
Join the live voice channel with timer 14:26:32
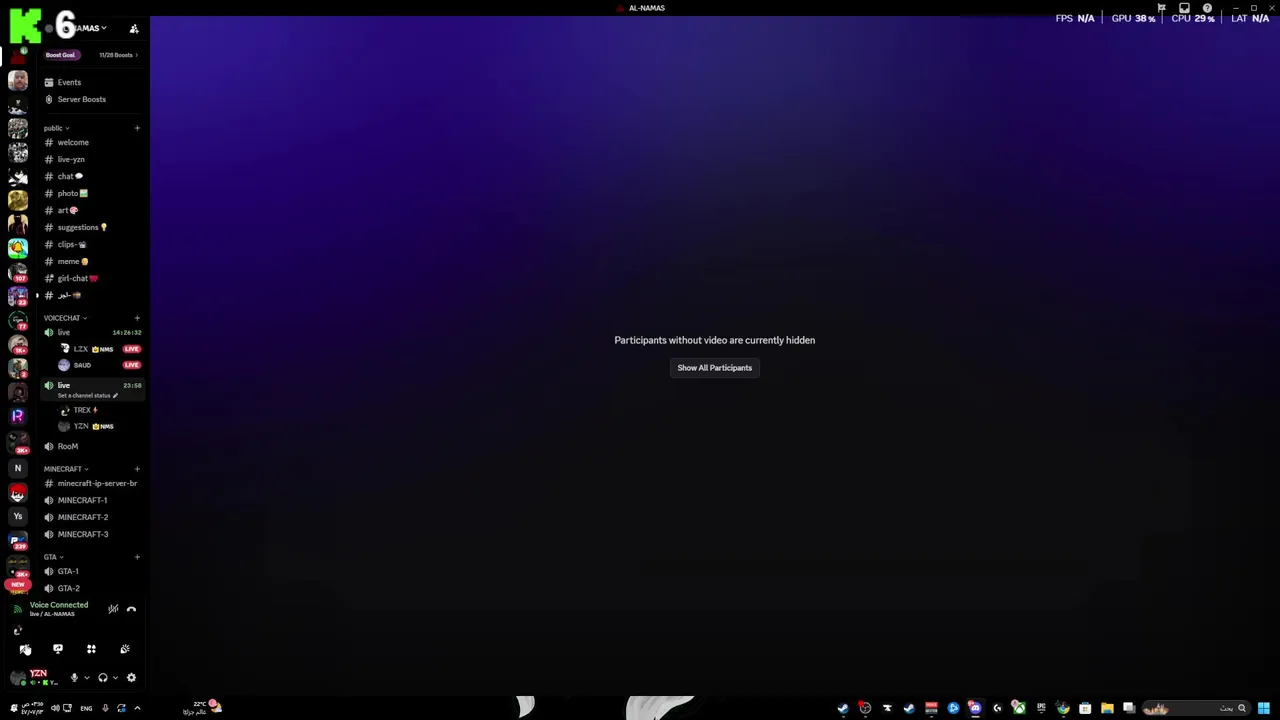point(92,332)
